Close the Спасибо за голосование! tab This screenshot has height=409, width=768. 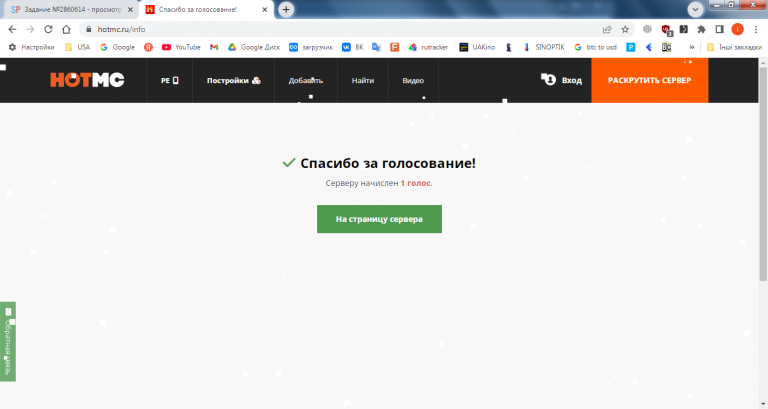(264, 9)
